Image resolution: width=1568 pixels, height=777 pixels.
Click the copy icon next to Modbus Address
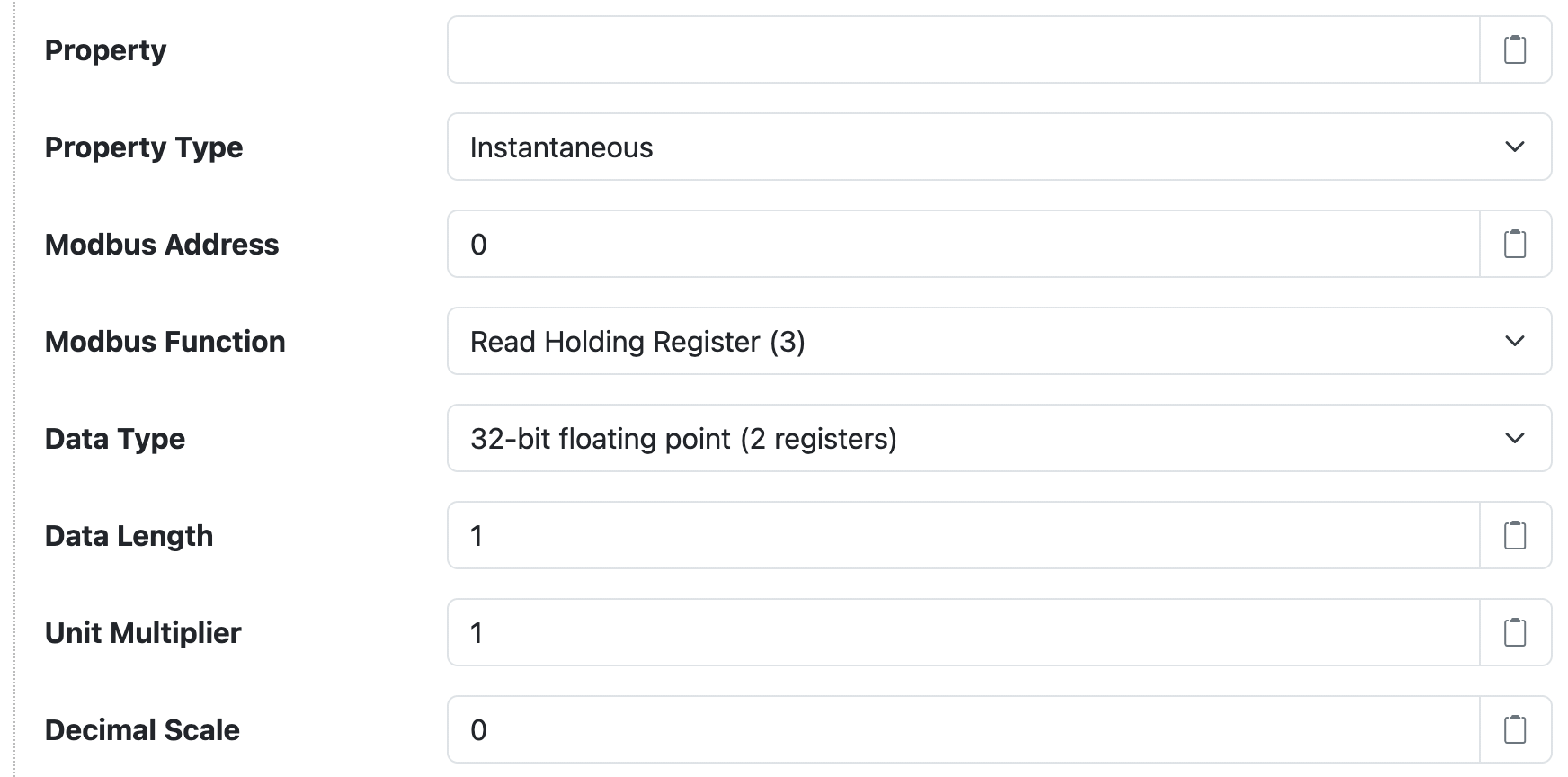[x=1514, y=244]
